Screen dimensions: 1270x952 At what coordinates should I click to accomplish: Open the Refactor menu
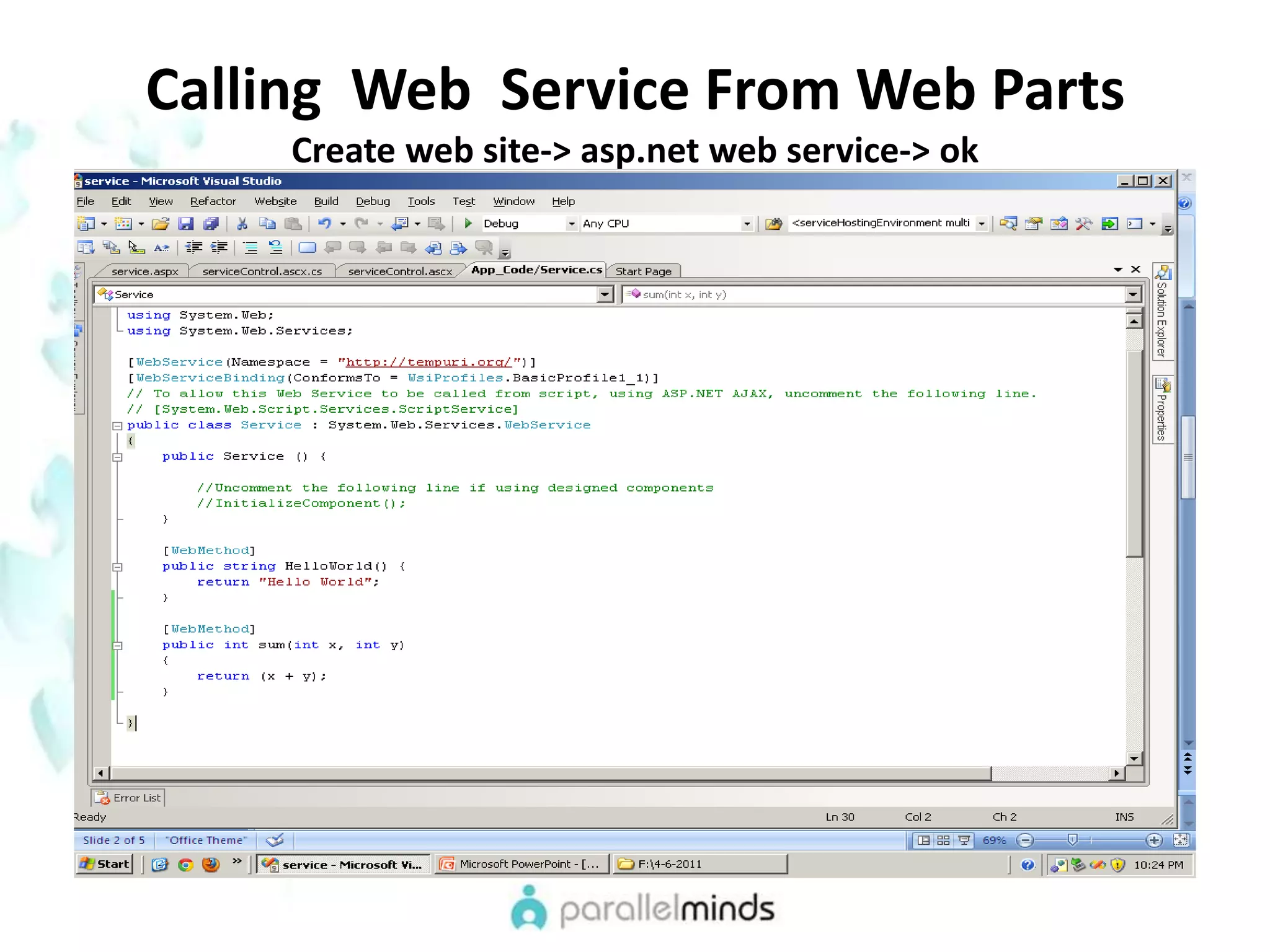(213, 201)
